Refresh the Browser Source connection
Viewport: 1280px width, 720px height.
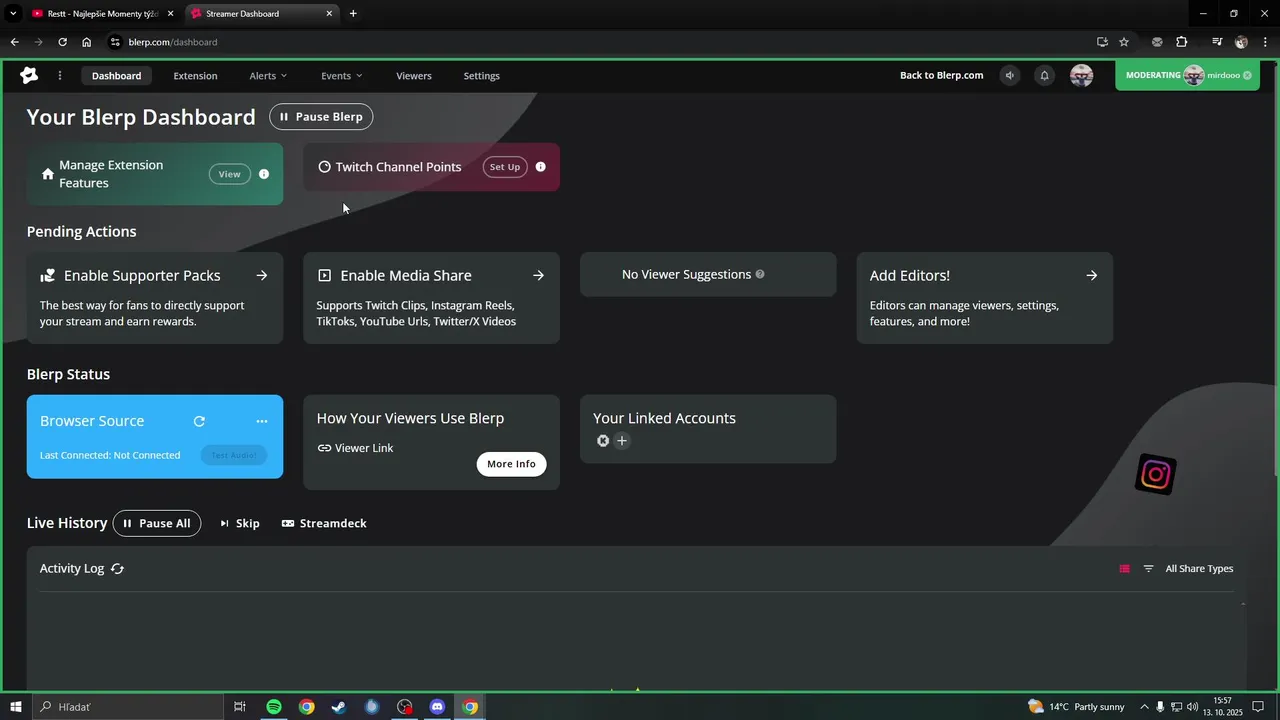coord(199,421)
